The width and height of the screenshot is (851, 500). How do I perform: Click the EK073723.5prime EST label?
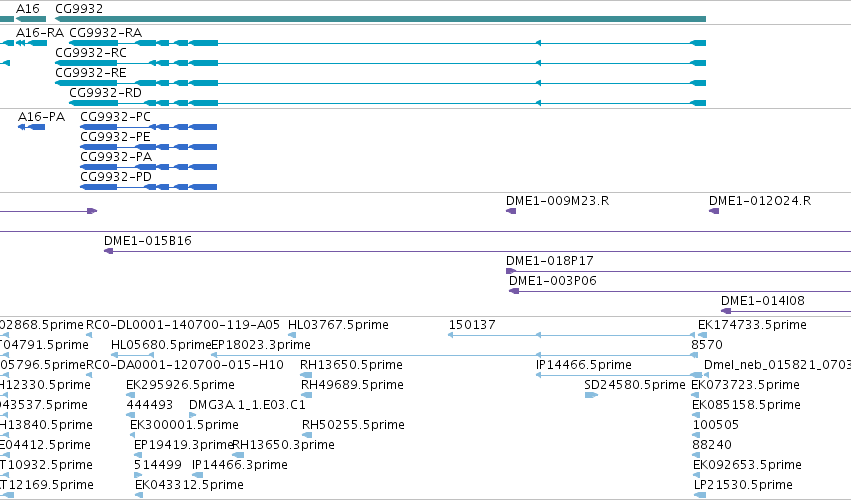pos(745,385)
